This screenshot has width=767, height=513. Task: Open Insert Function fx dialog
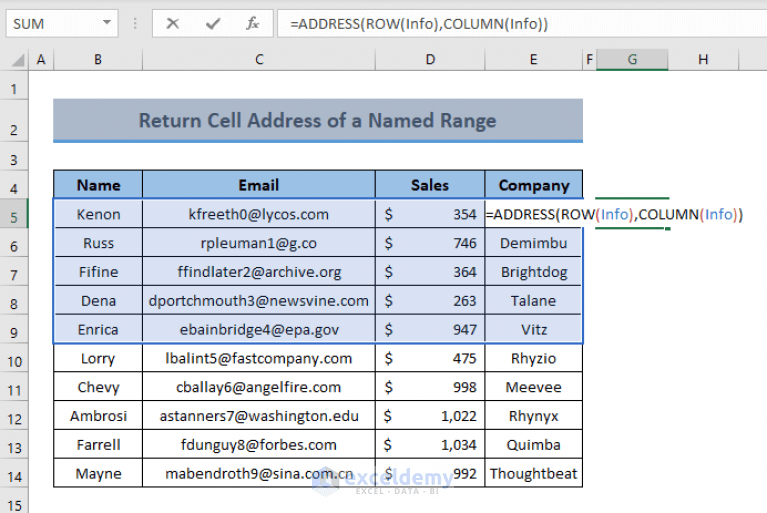[x=252, y=23]
